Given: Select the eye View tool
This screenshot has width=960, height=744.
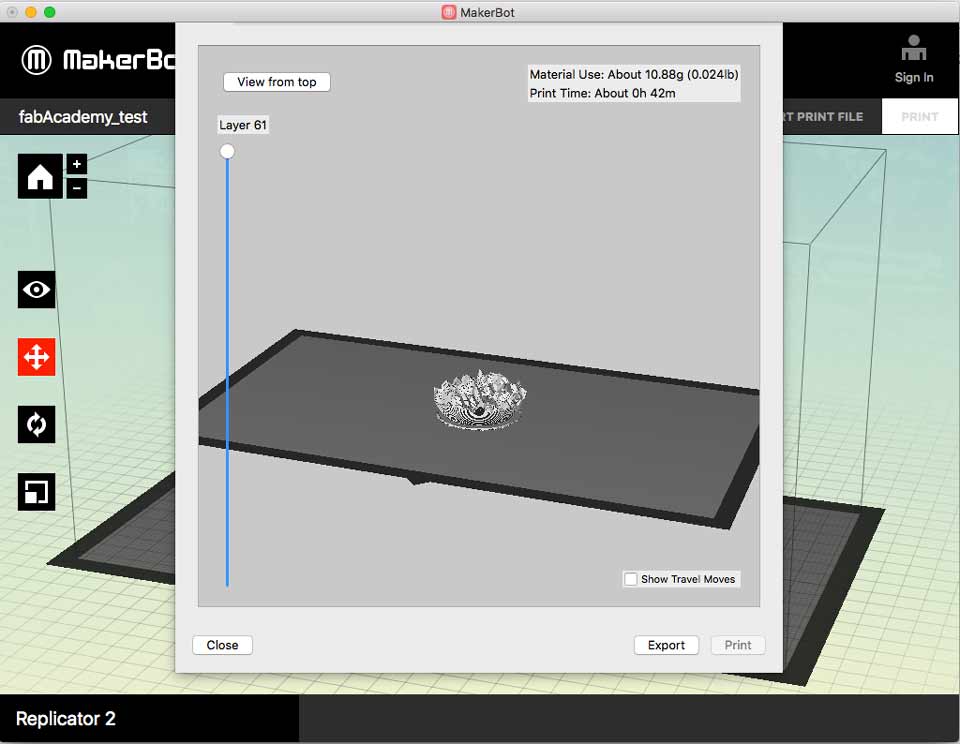Looking at the screenshot, I should 37,290.
